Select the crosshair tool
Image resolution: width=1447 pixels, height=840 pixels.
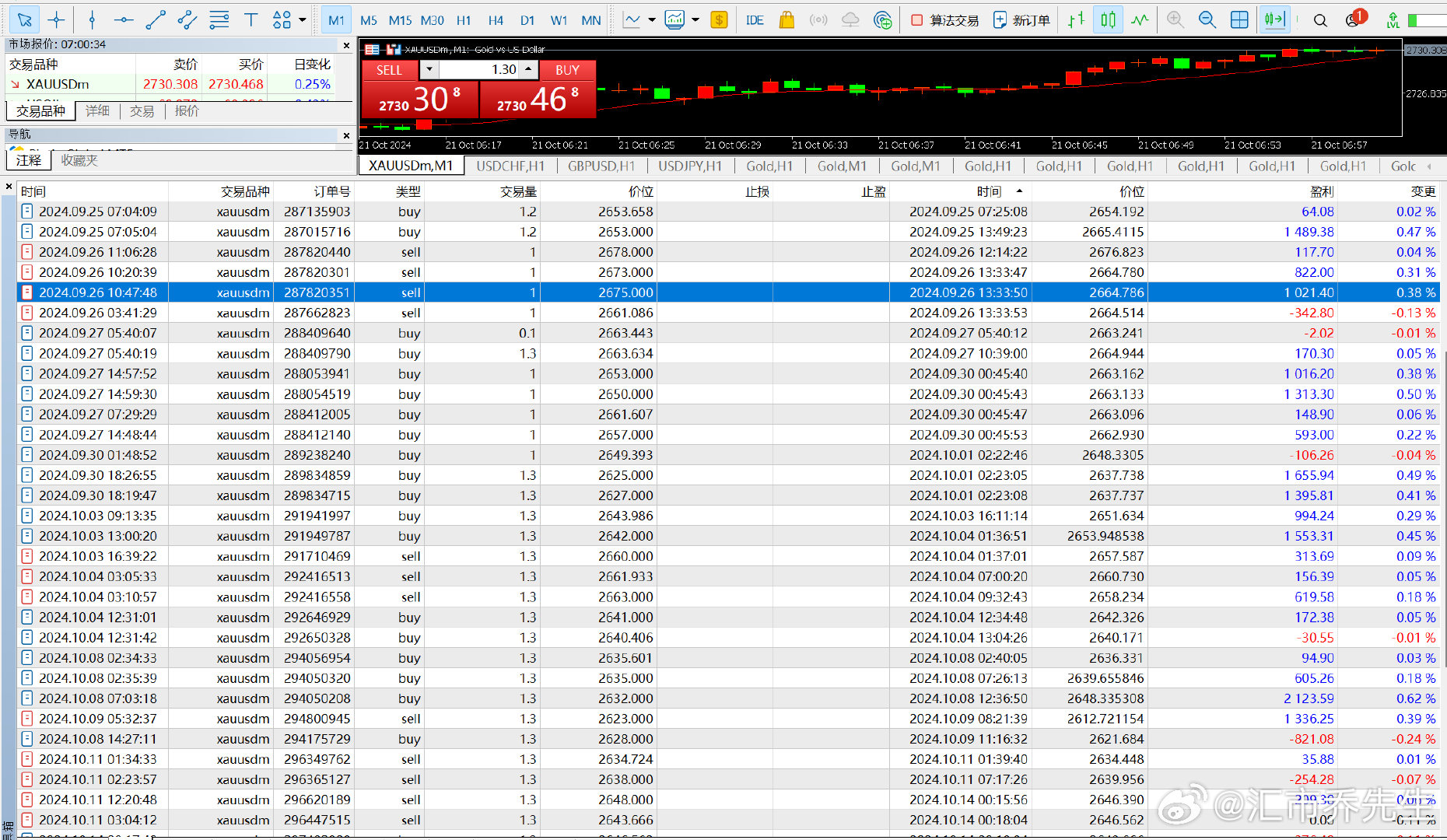pyautogui.click(x=56, y=20)
